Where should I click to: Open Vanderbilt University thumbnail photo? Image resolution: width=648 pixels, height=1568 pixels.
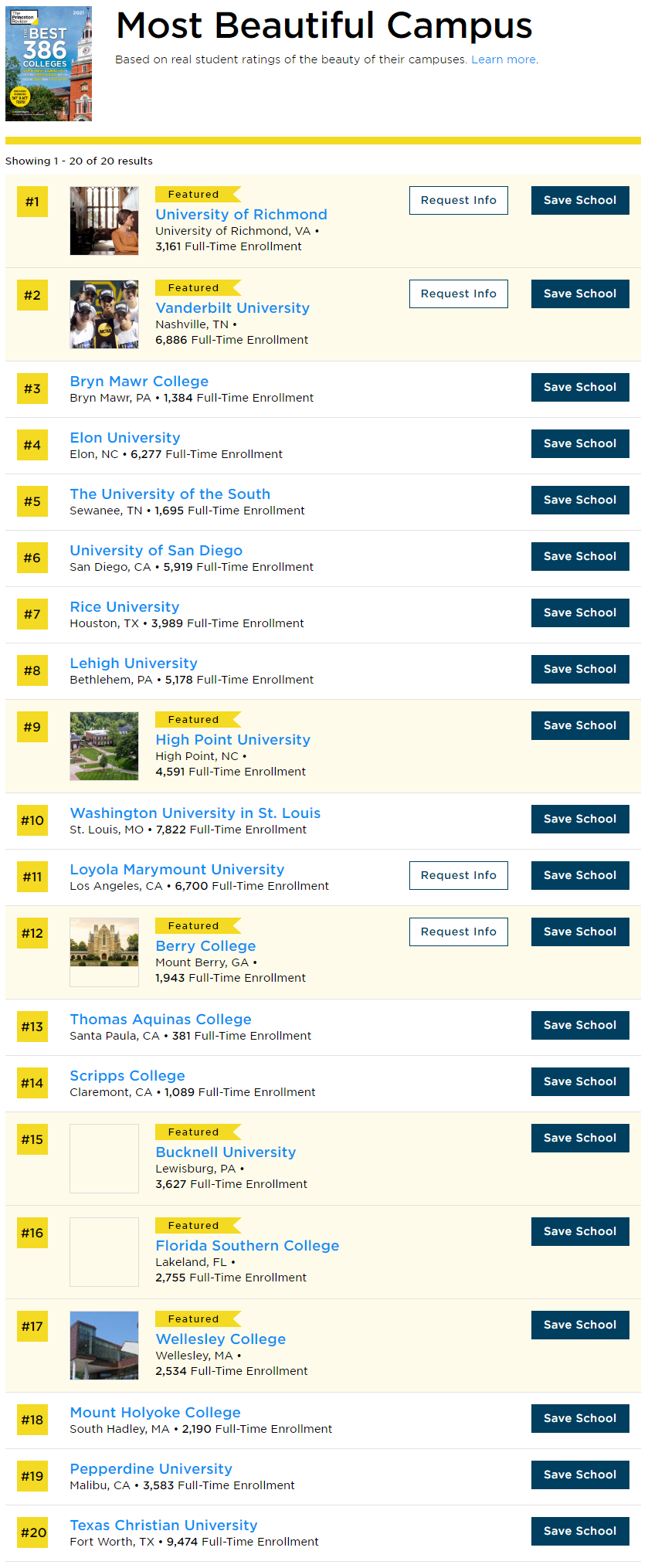click(104, 314)
